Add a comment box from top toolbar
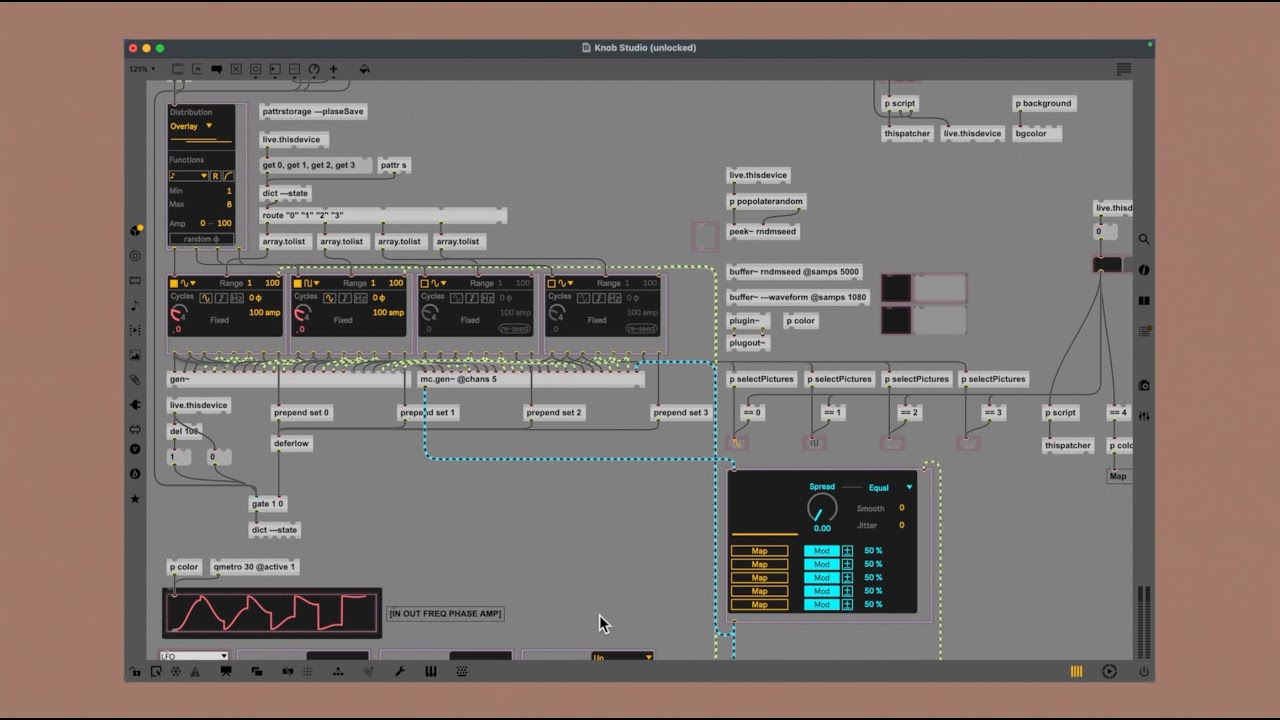The height and width of the screenshot is (720, 1280). (x=217, y=69)
